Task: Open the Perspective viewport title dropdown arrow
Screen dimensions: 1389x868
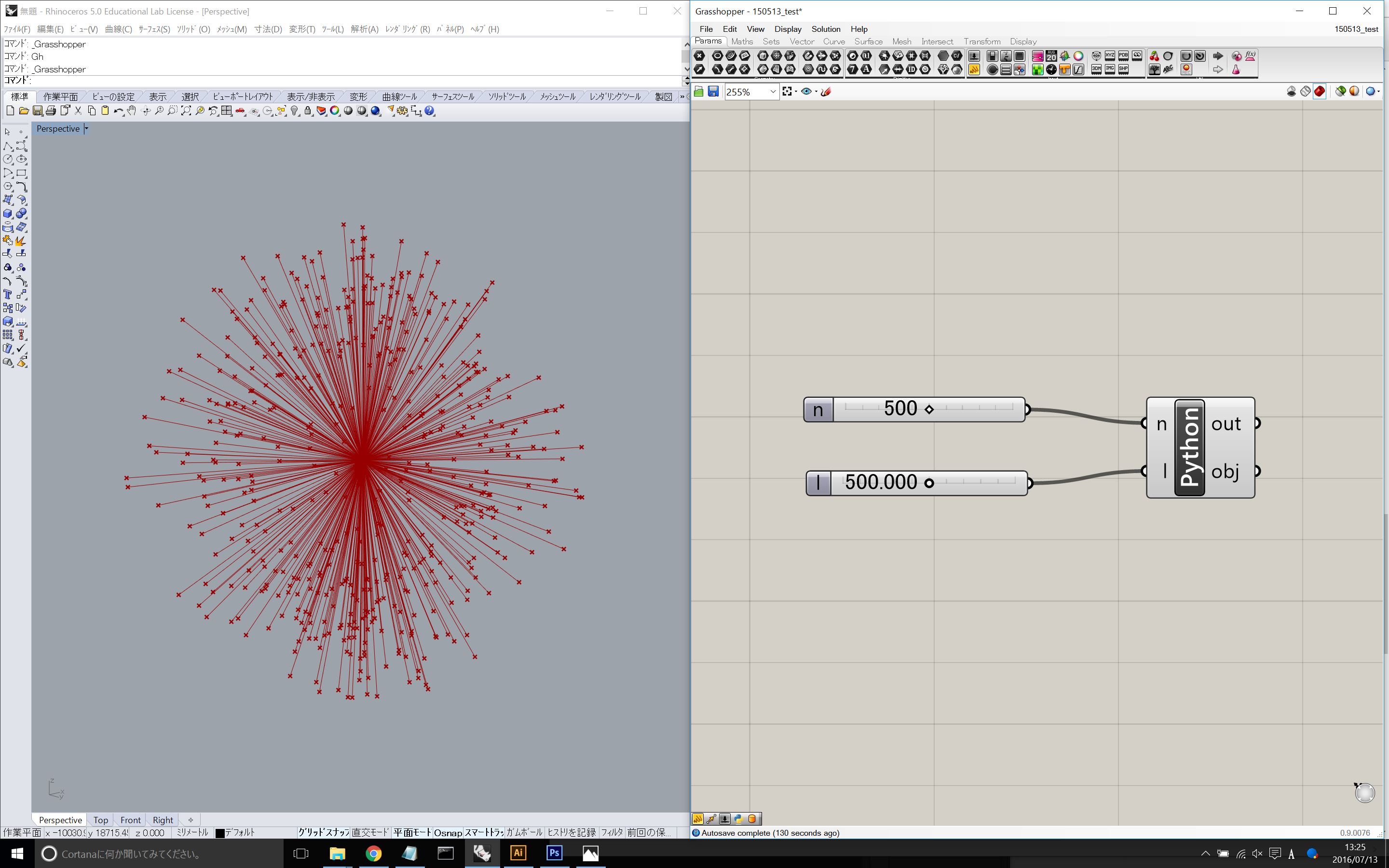Action: [x=86, y=129]
